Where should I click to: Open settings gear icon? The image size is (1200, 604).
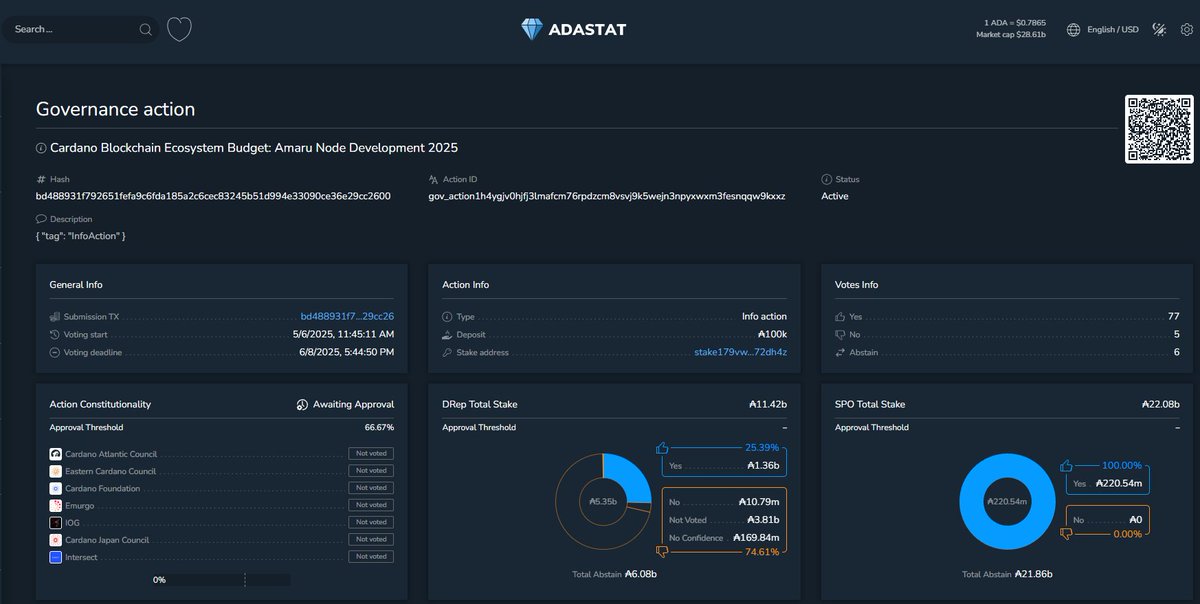click(1186, 29)
